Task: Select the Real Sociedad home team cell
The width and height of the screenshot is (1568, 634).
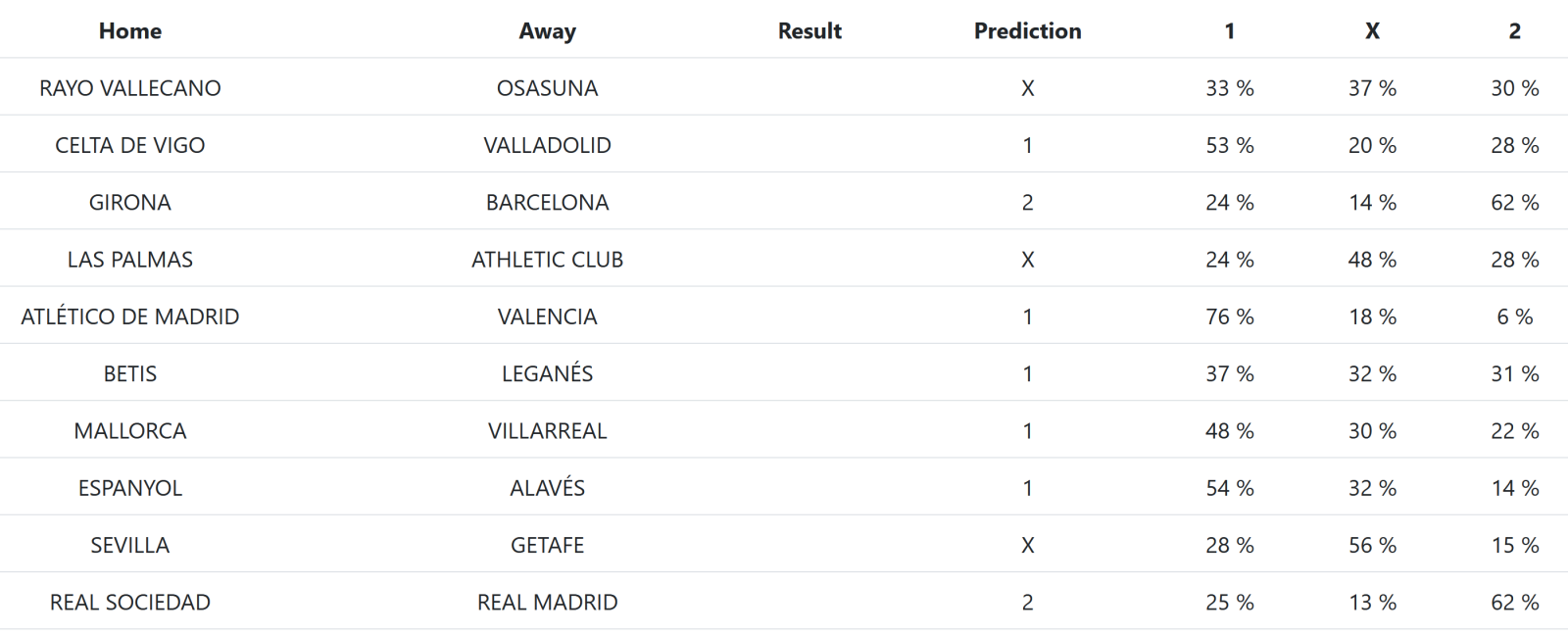Action: [x=130, y=603]
